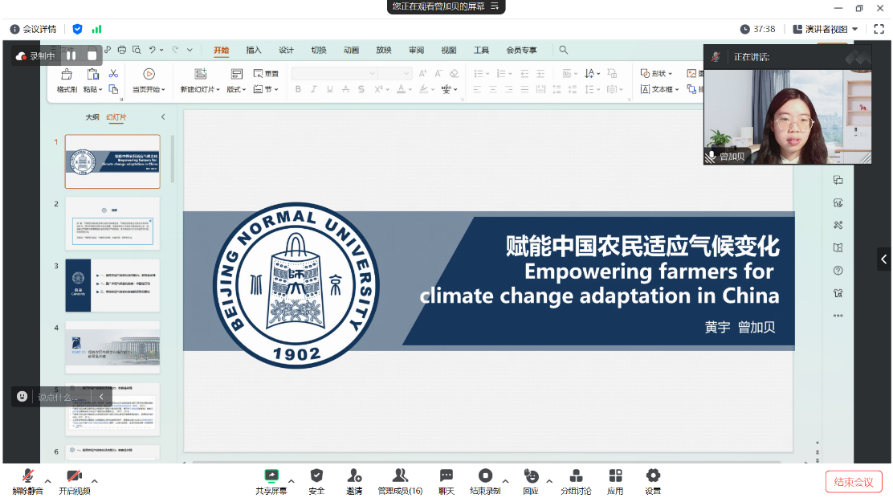Screen dimensions: 893x502
Task: Expand microphone audio options arrow
Action: tap(48, 481)
